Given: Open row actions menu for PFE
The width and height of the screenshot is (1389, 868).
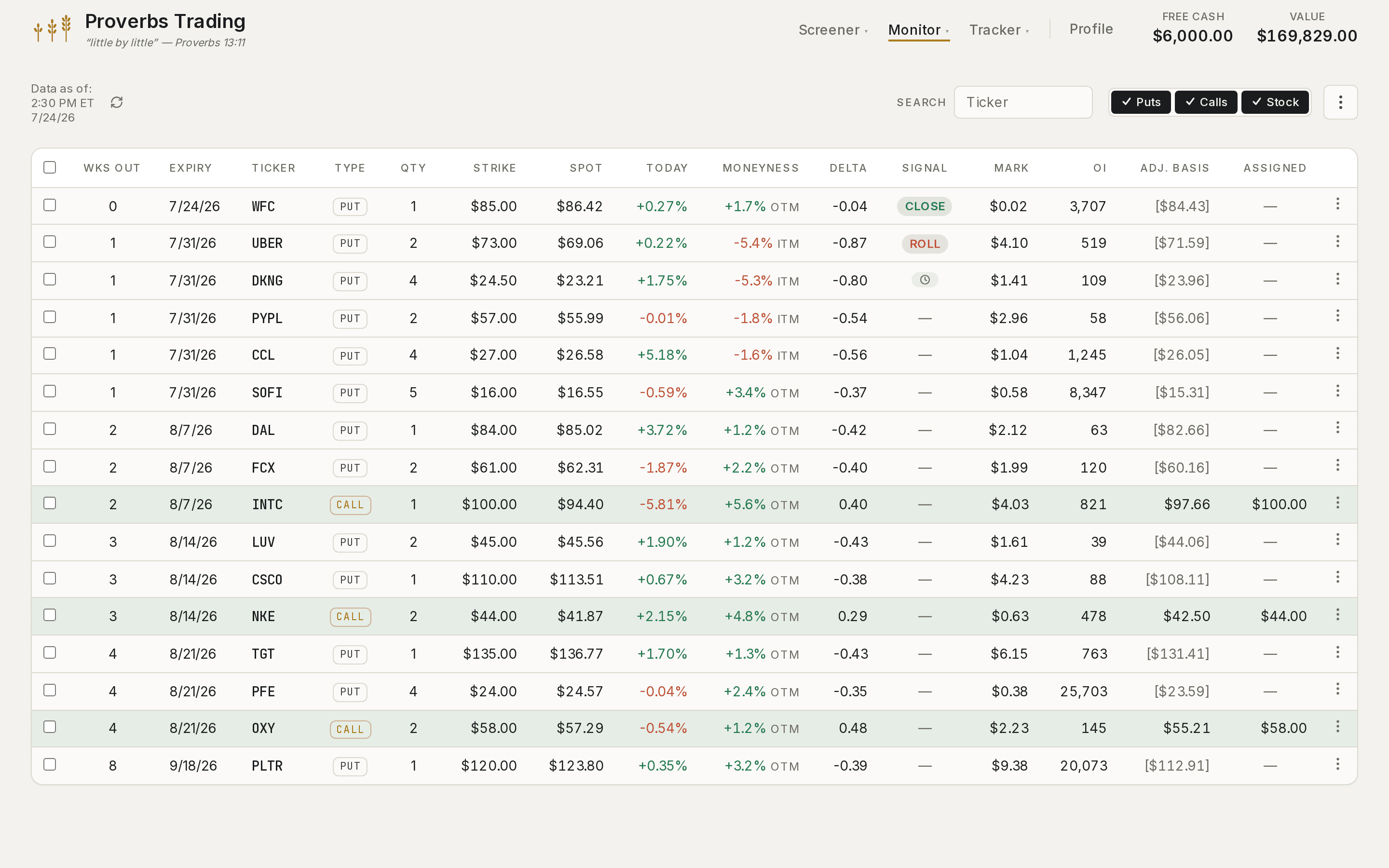Looking at the screenshot, I should 1337,690.
